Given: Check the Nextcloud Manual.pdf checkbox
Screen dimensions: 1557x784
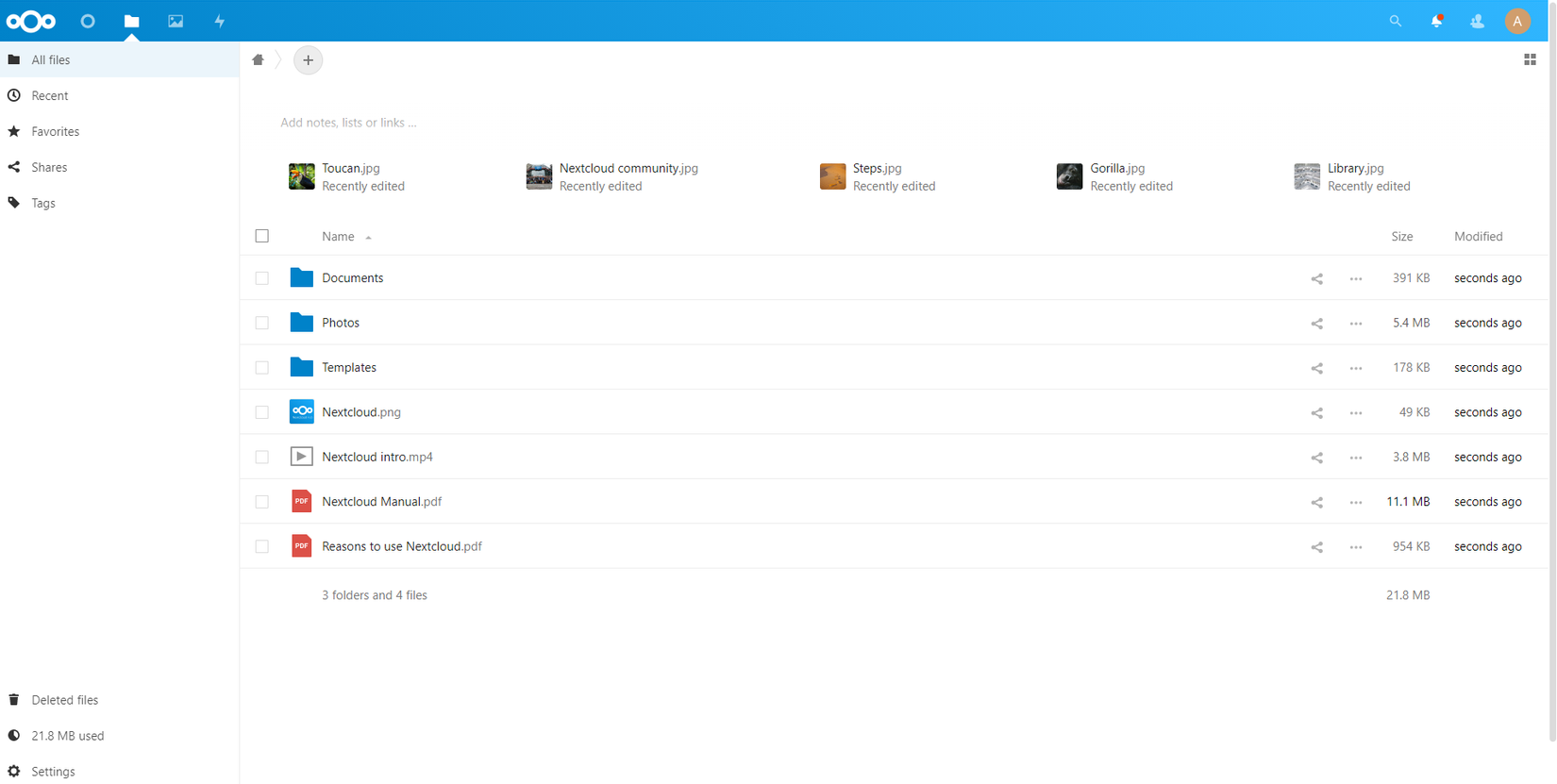Looking at the screenshot, I should click(x=262, y=502).
